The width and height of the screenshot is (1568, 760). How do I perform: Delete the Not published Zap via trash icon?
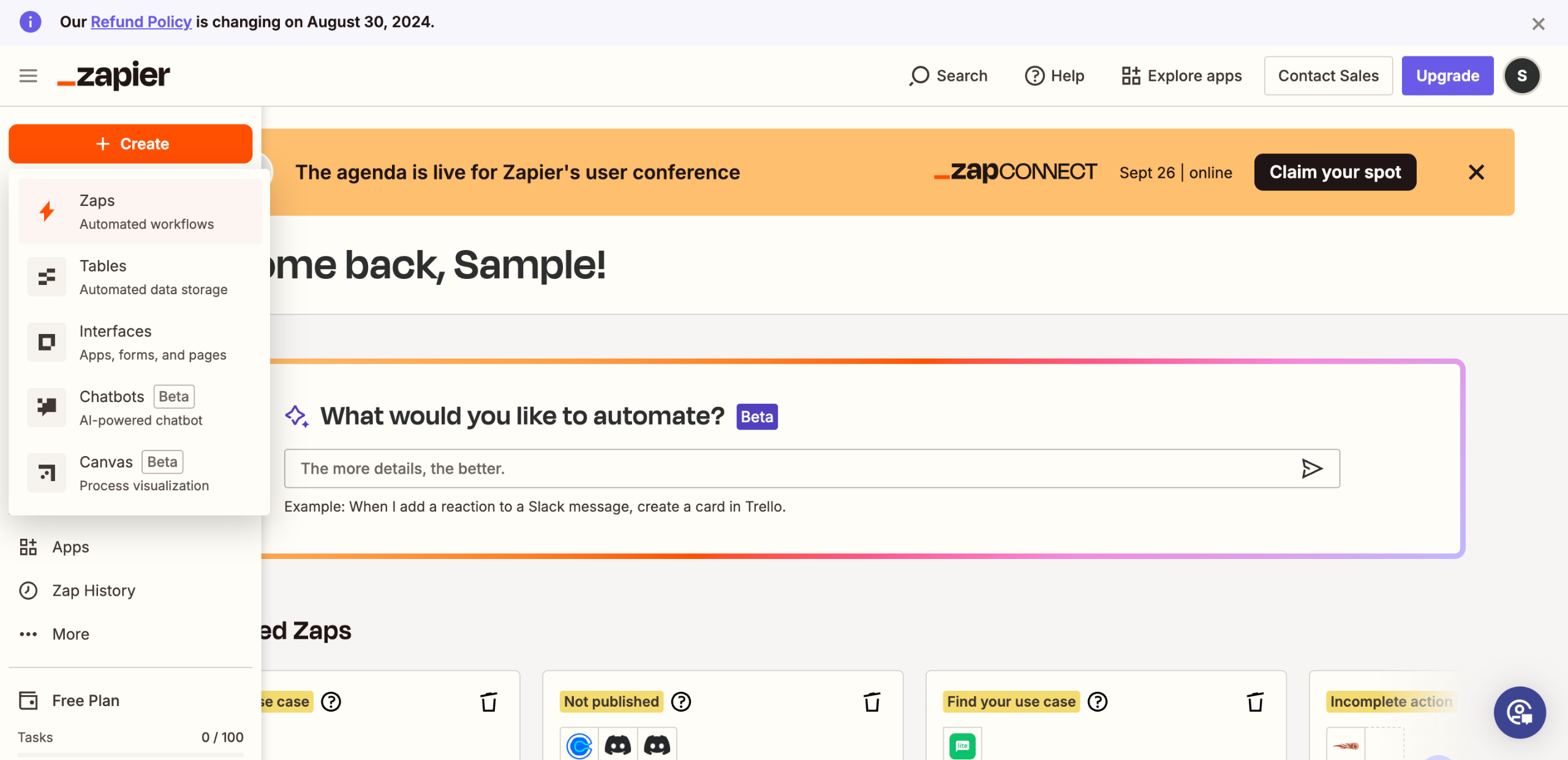point(872,702)
